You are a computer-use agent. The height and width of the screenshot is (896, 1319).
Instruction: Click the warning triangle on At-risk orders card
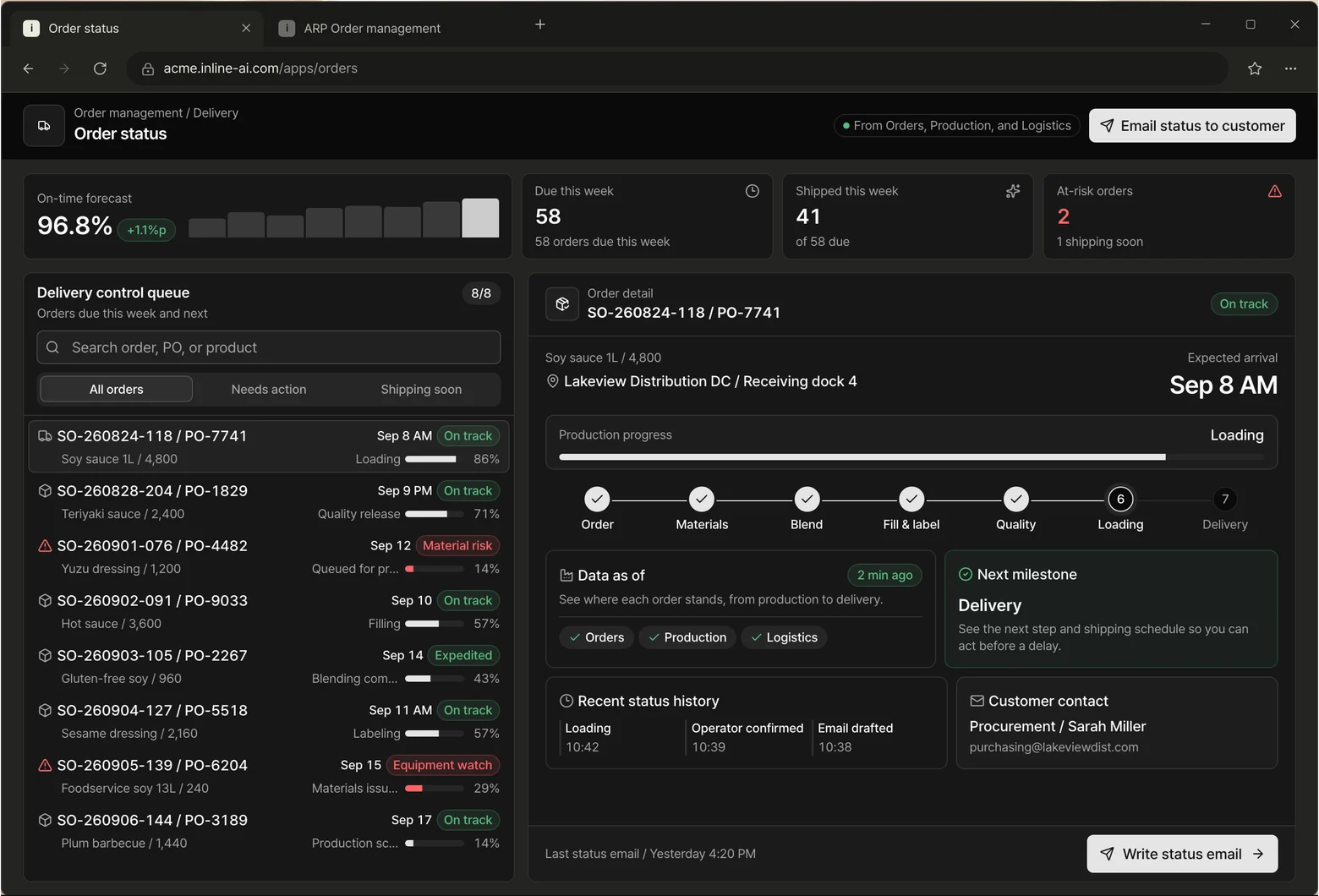pos(1275,191)
